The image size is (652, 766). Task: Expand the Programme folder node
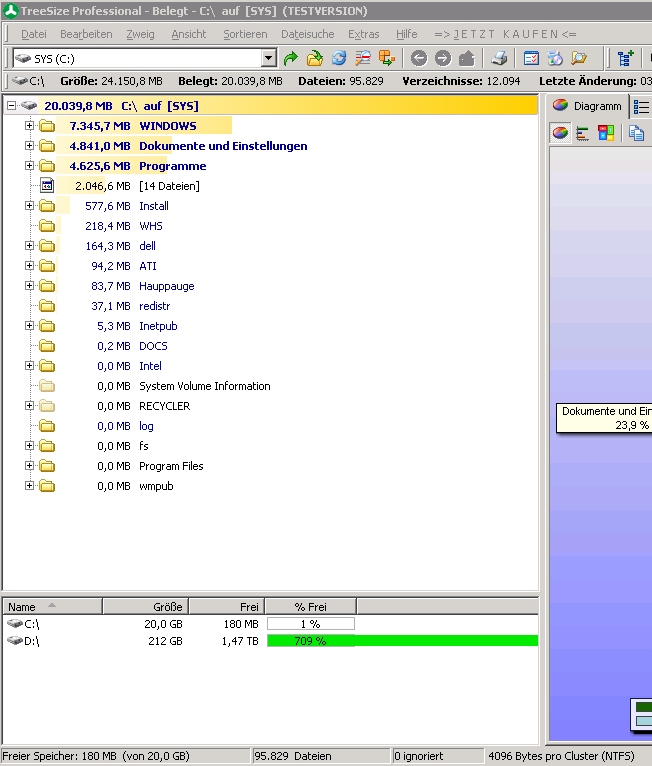[29, 166]
